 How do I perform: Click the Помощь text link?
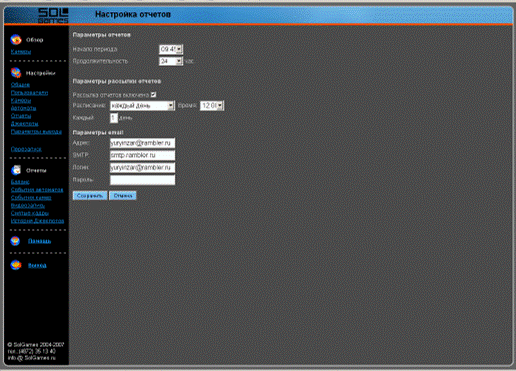point(39,241)
